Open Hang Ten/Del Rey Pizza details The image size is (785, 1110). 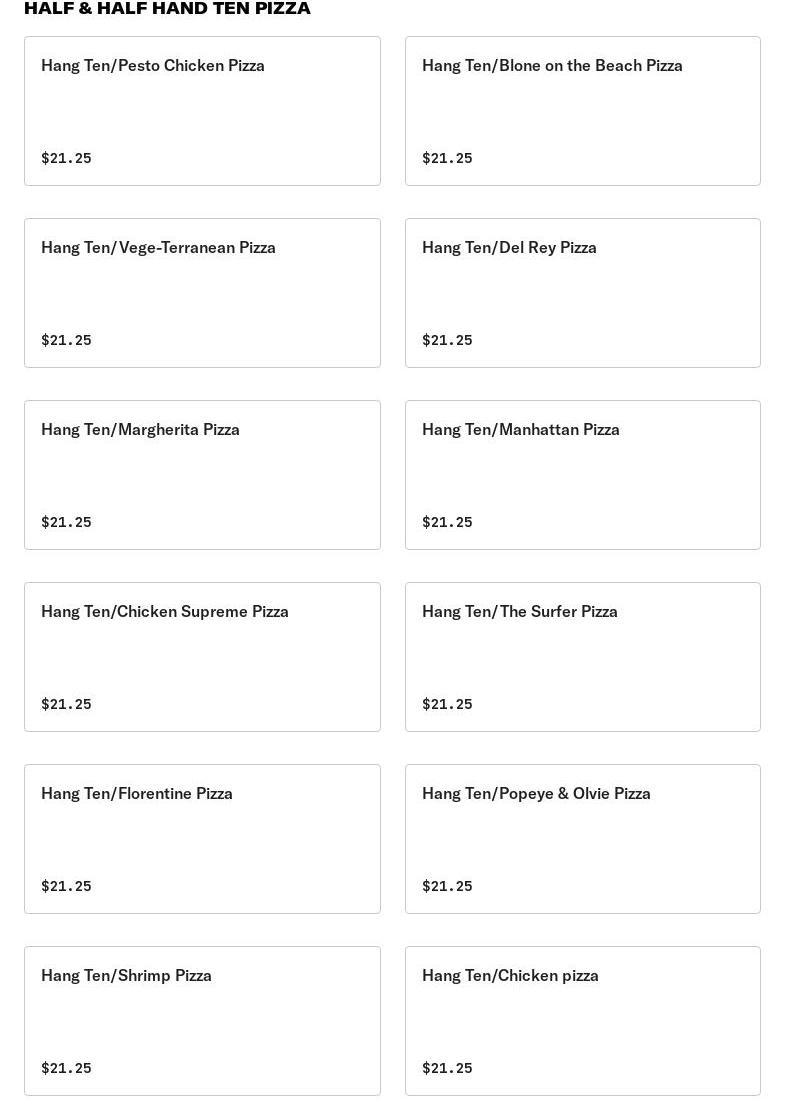pyautogui.click(x=583, y=293)
